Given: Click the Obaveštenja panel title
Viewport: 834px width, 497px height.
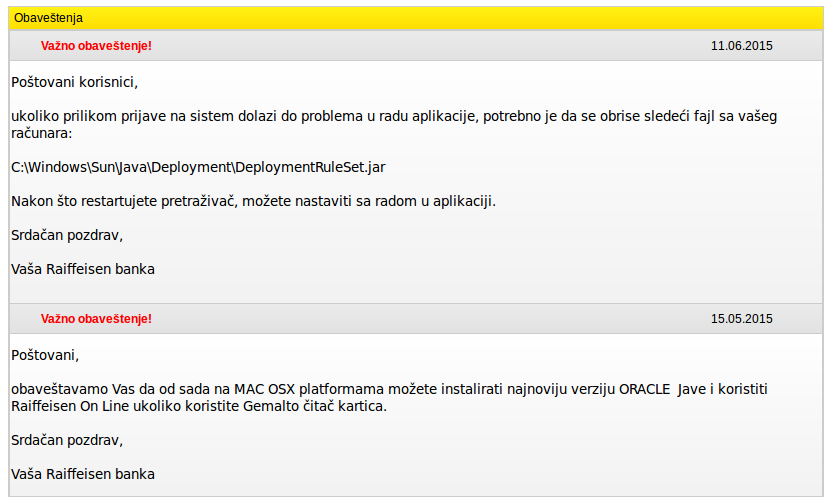Looking at the screenshot, I should (49, 18).
